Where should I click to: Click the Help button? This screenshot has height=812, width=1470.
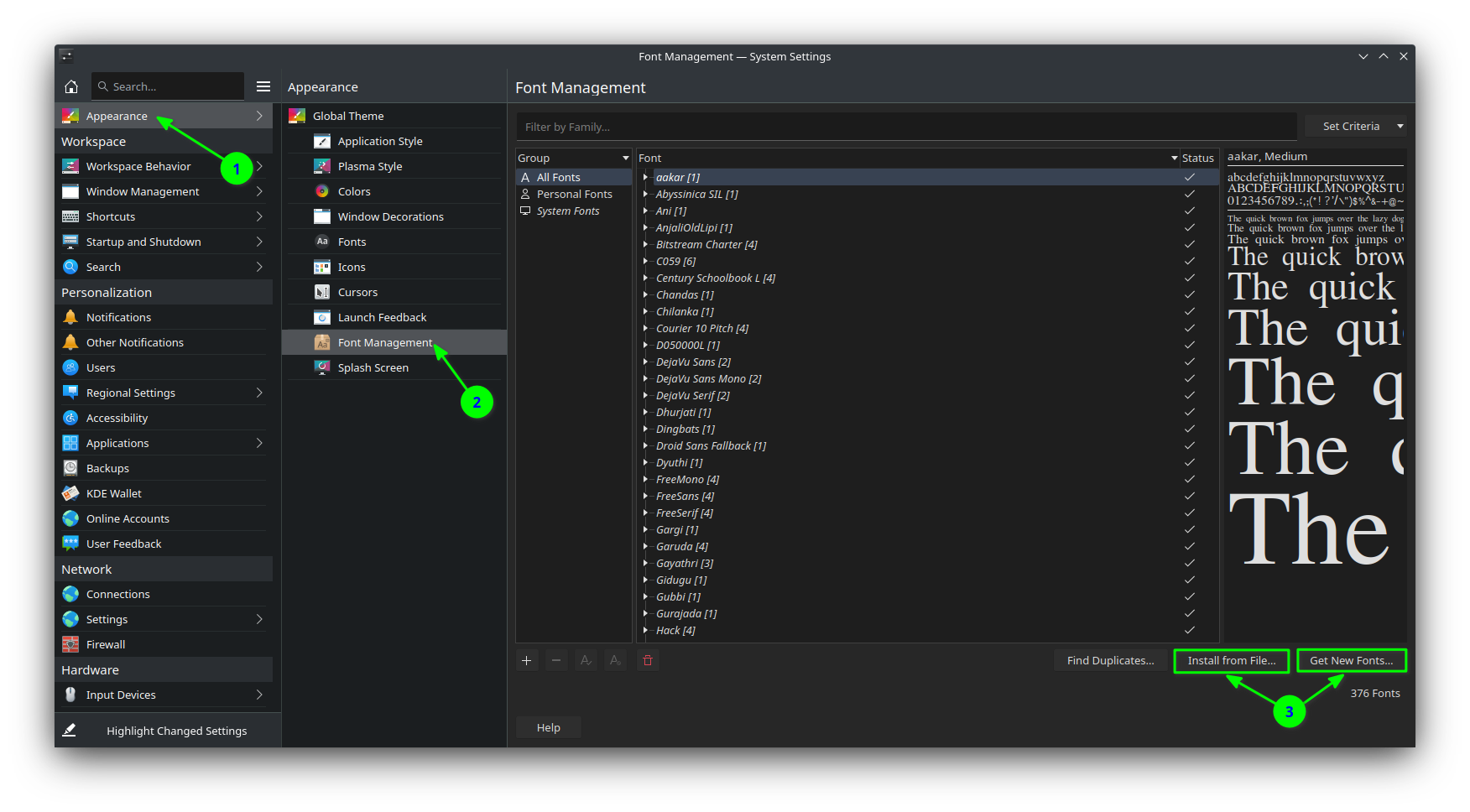click(549, 727)
